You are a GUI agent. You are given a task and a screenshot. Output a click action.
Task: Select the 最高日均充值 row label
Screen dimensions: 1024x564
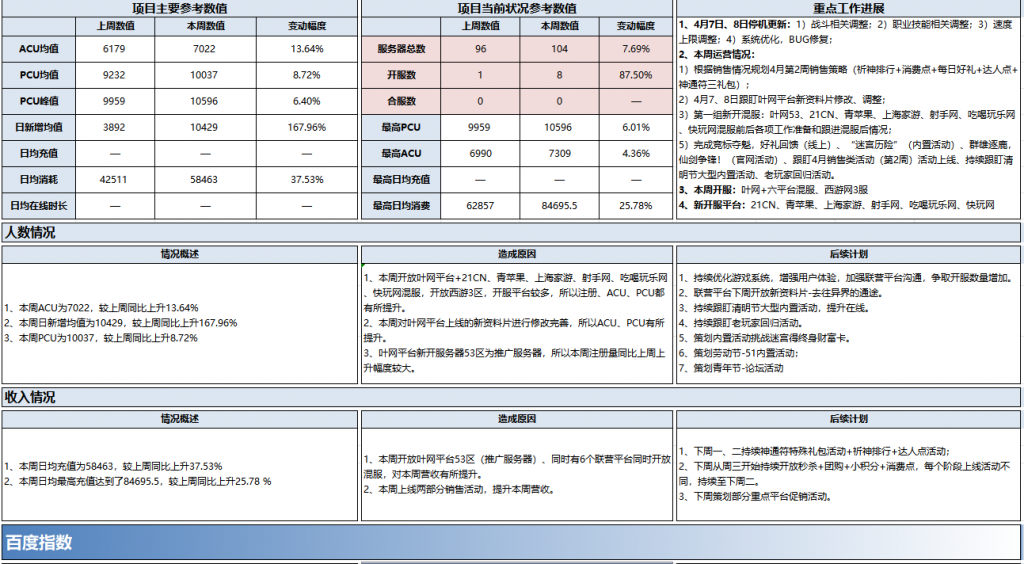click(x=401, y=180)
